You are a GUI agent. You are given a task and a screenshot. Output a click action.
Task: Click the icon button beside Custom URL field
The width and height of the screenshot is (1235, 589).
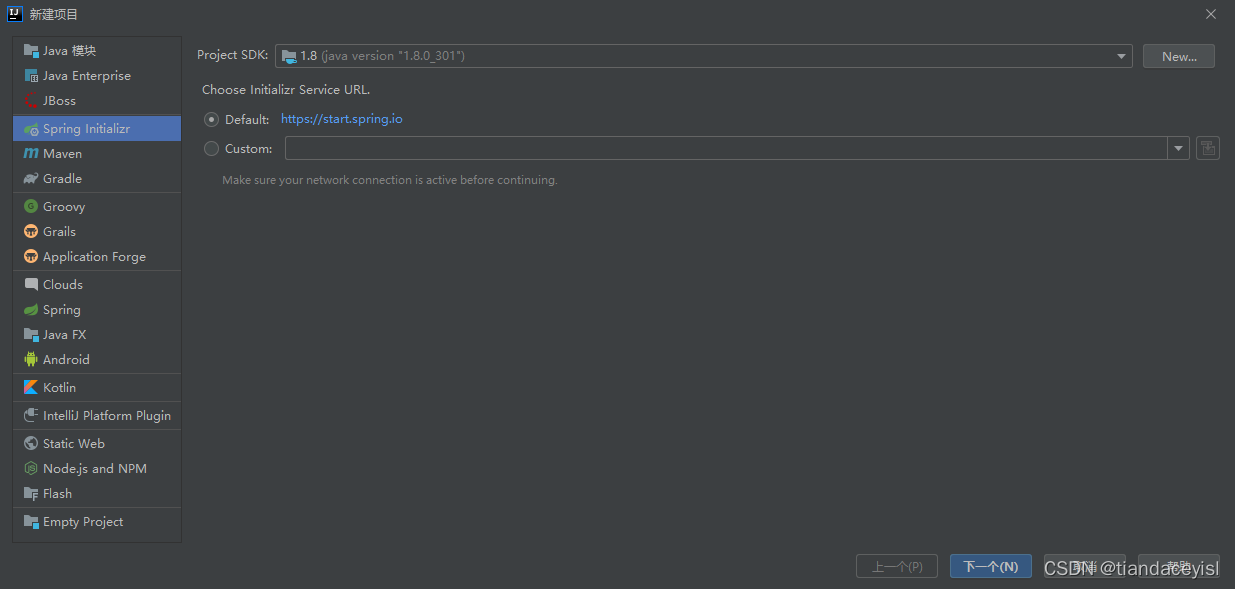pyautogui.click(x=1208, y=148)
